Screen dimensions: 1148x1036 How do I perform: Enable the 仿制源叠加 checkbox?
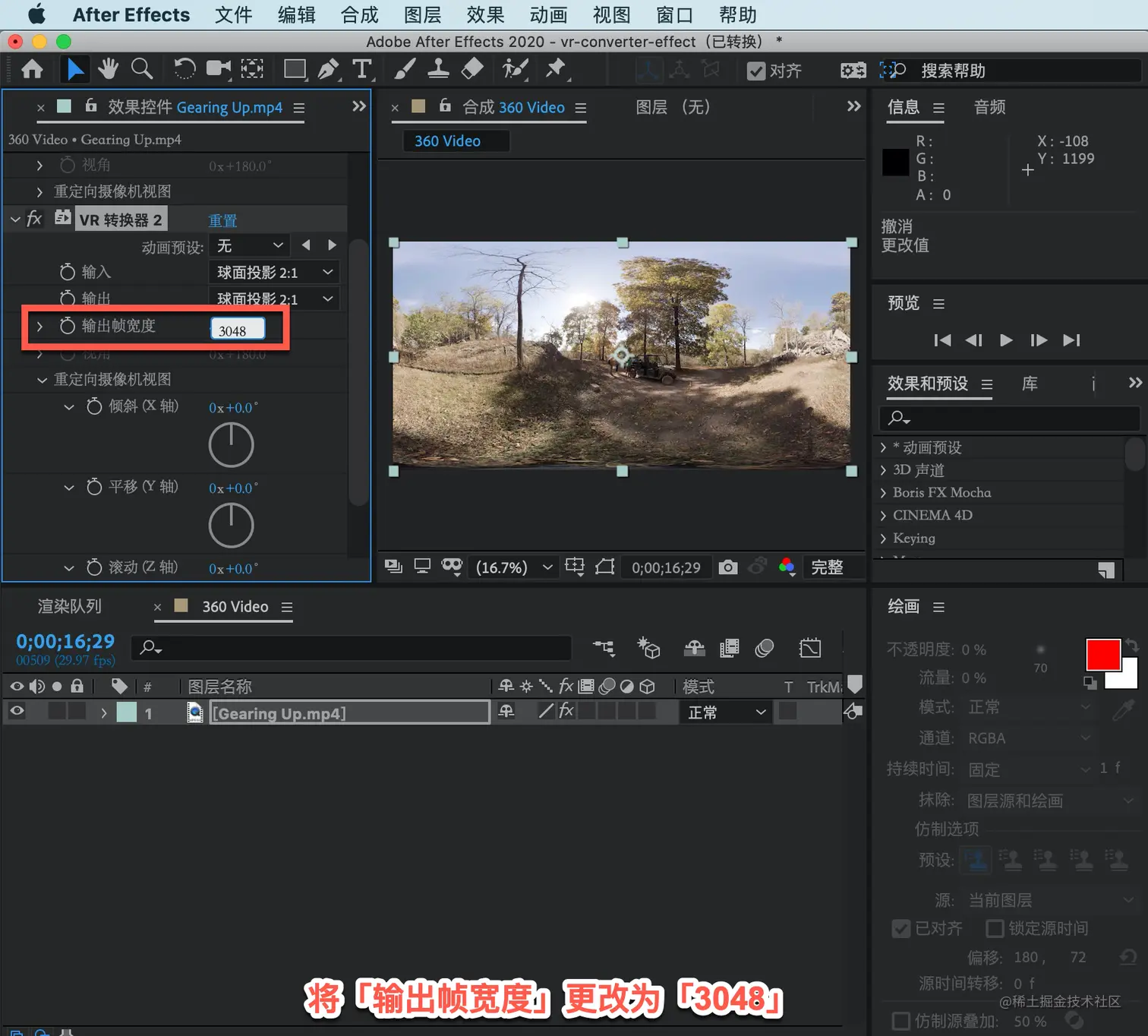click(901, 1020)
